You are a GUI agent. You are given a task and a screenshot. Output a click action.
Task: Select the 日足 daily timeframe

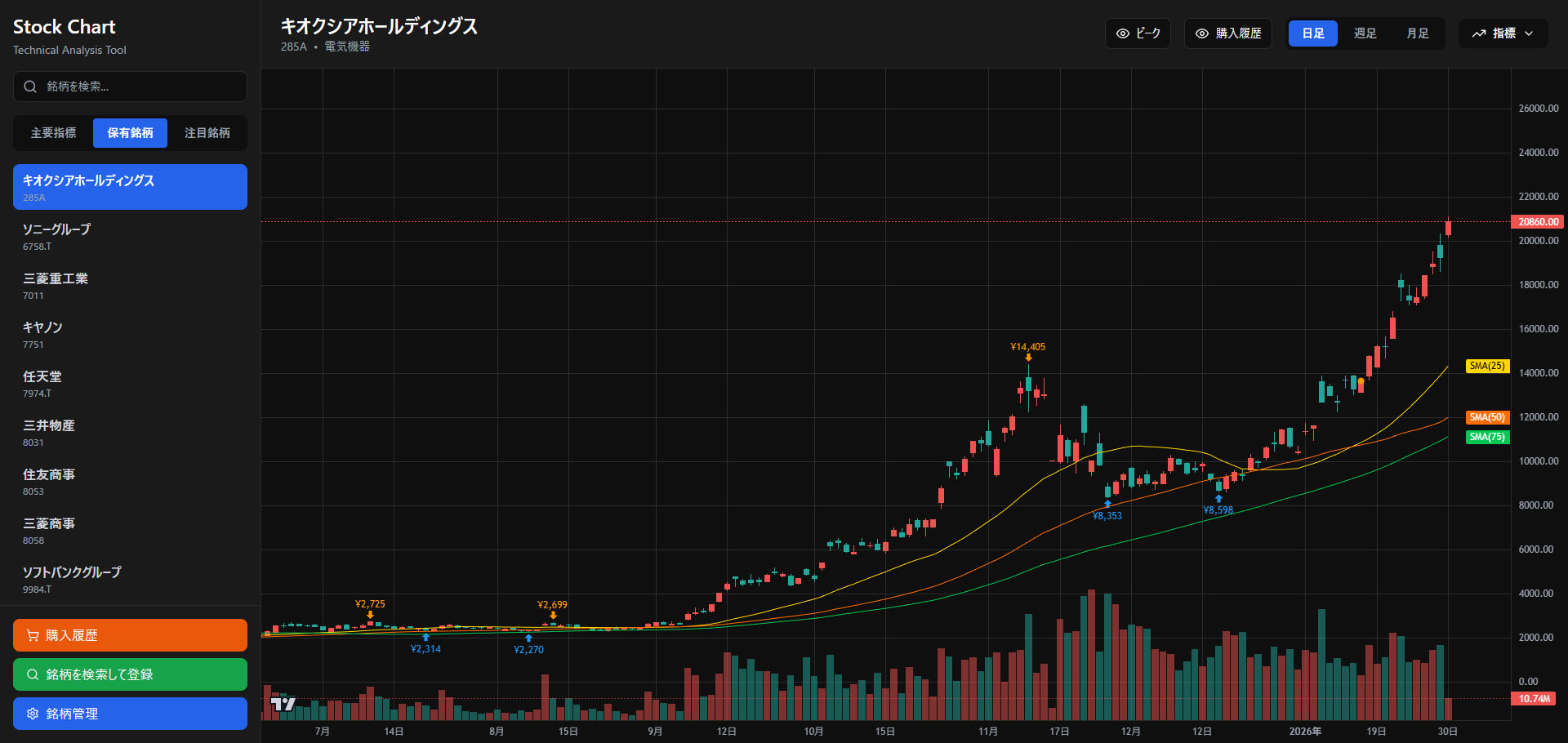tap(1312, 33)
